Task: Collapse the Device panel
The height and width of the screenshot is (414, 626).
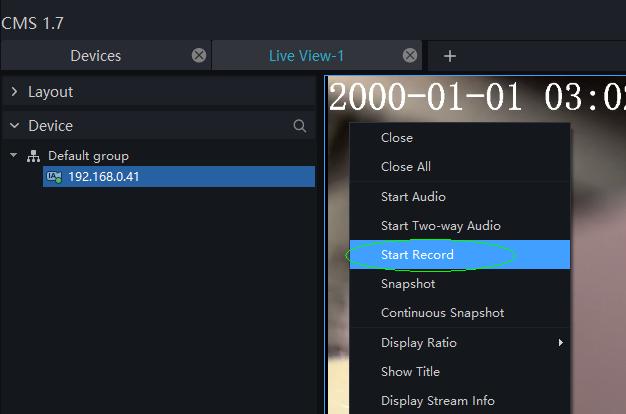Action: point(15,126)
